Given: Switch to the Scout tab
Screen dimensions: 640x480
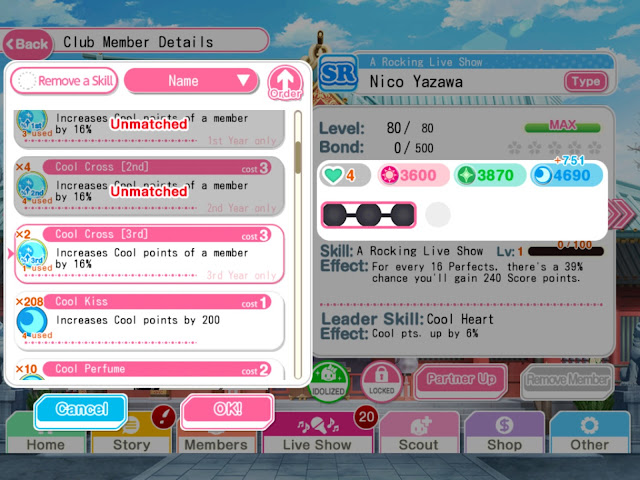Looking at the screenshot, I should (x=419, y=433).
